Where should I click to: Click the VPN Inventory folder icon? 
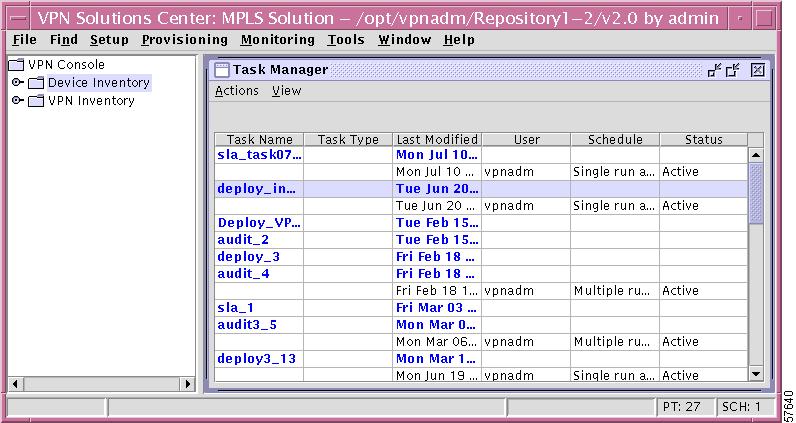[x=36, y=101]
